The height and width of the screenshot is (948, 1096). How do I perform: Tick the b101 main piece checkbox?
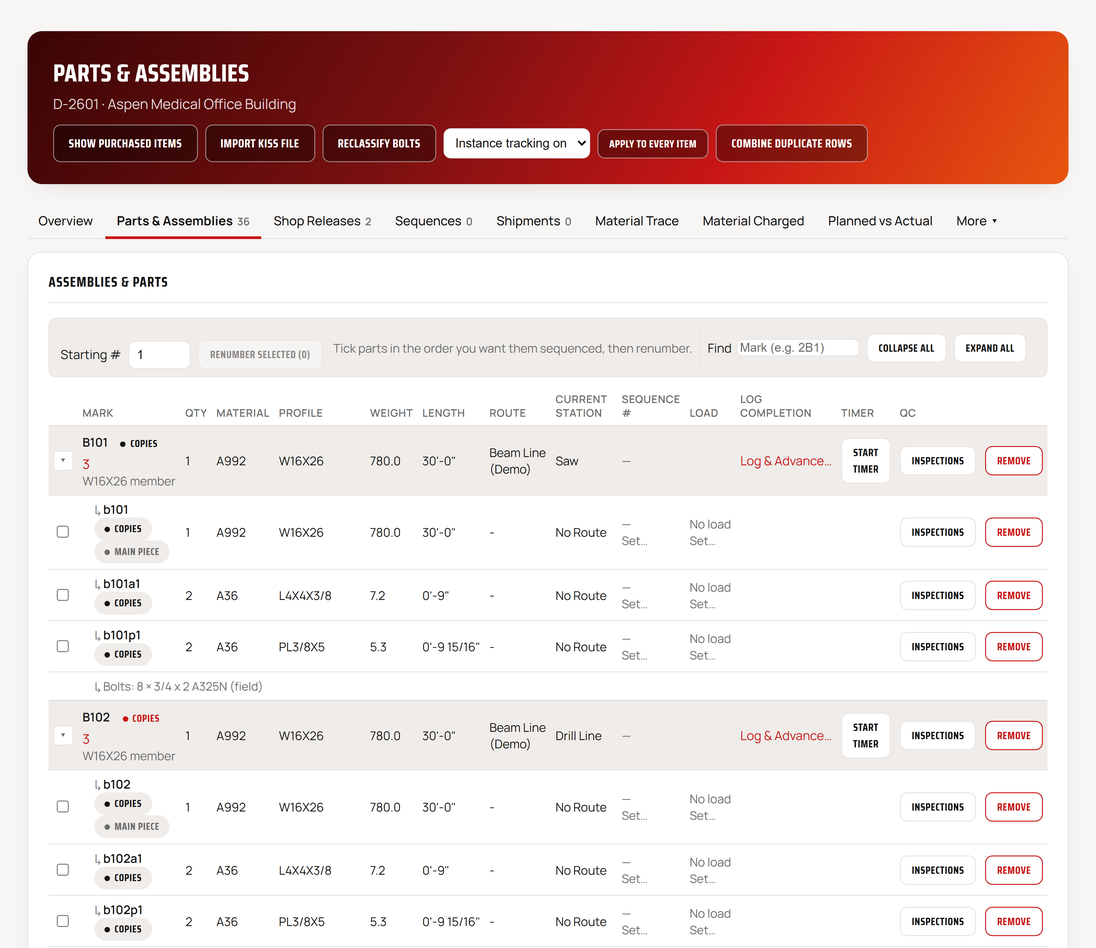click(x=63, y=532)
